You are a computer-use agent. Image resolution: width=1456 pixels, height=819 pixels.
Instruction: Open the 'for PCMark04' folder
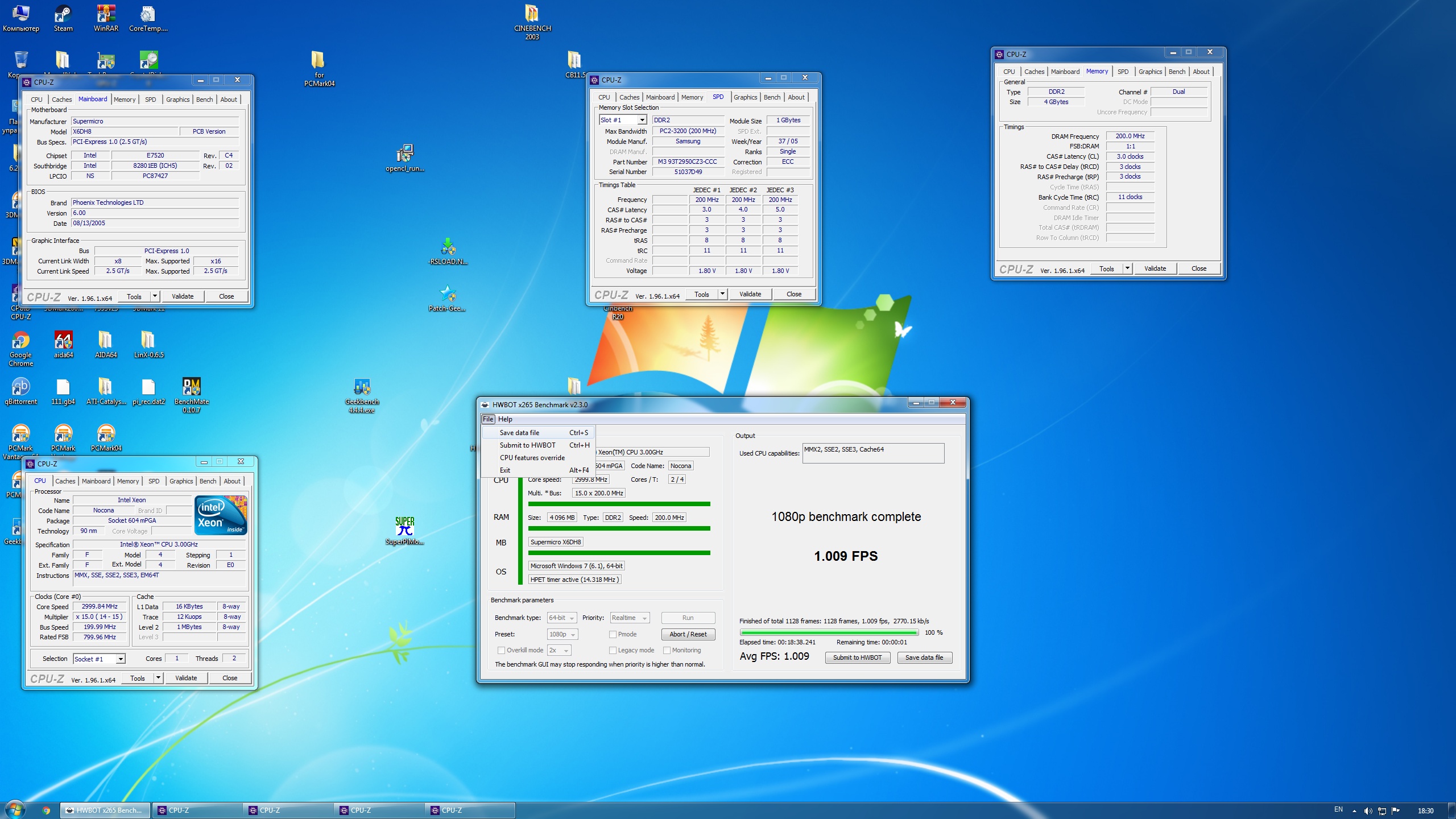point(318,69)
